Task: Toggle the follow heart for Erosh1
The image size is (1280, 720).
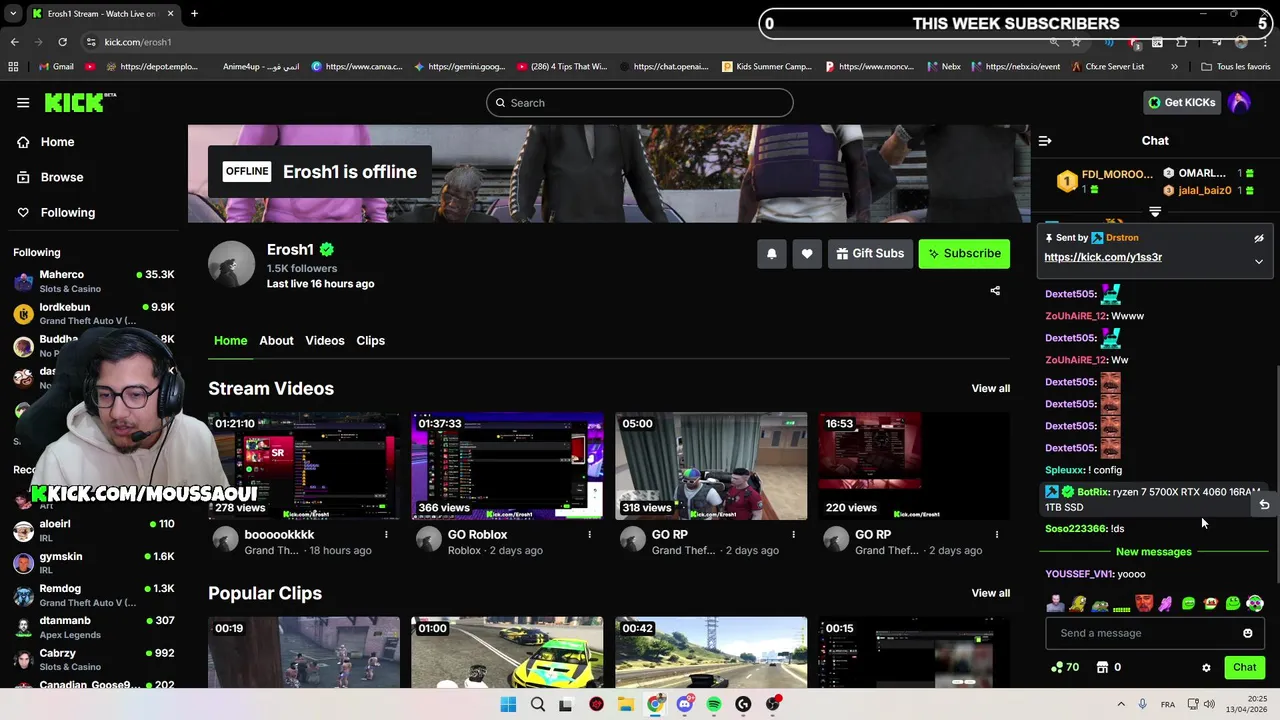Action: pyautogui.click(x=807, y=254)
